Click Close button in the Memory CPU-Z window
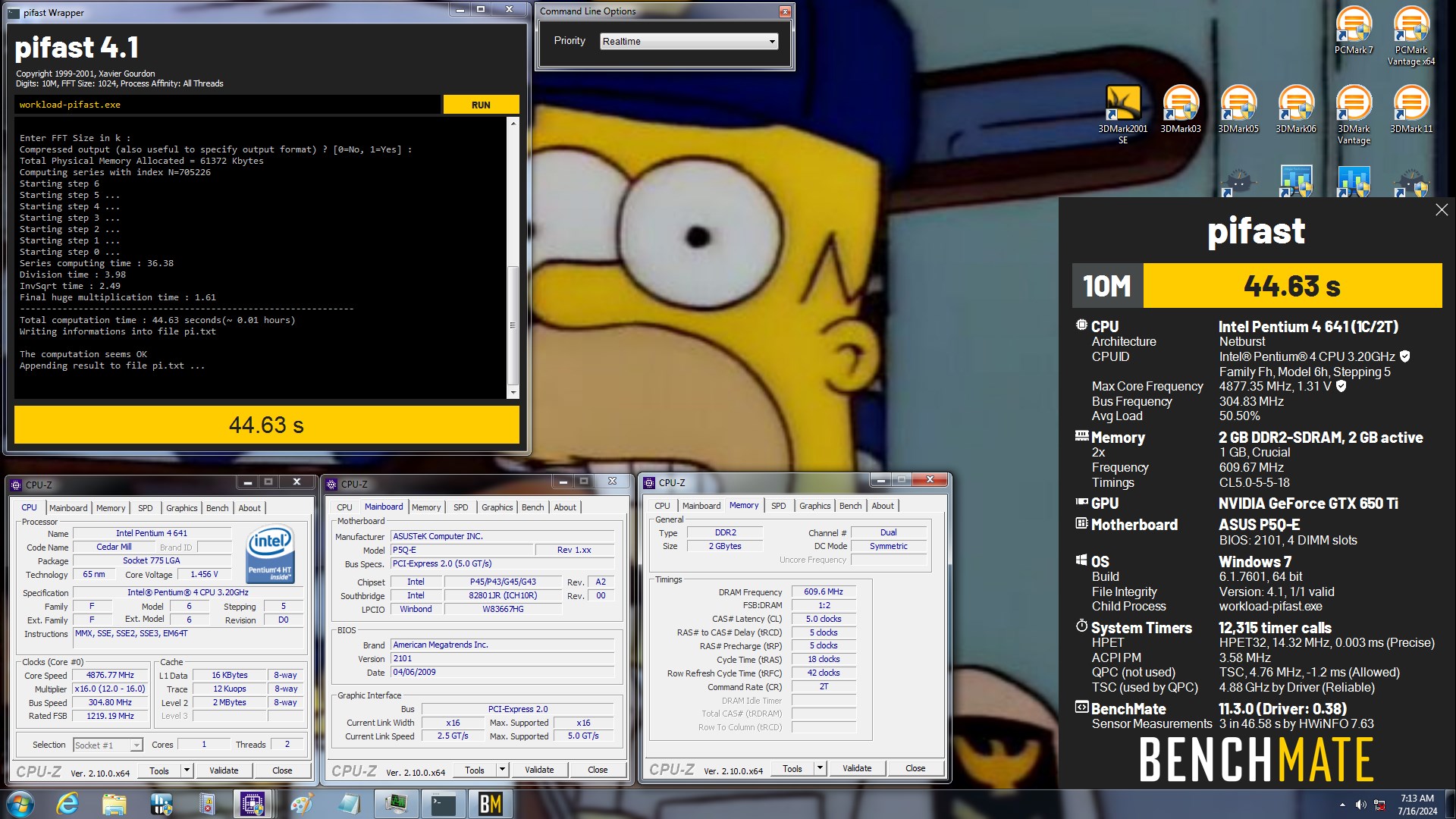The width and height of the screenshot is (1456, 819). 915,768
